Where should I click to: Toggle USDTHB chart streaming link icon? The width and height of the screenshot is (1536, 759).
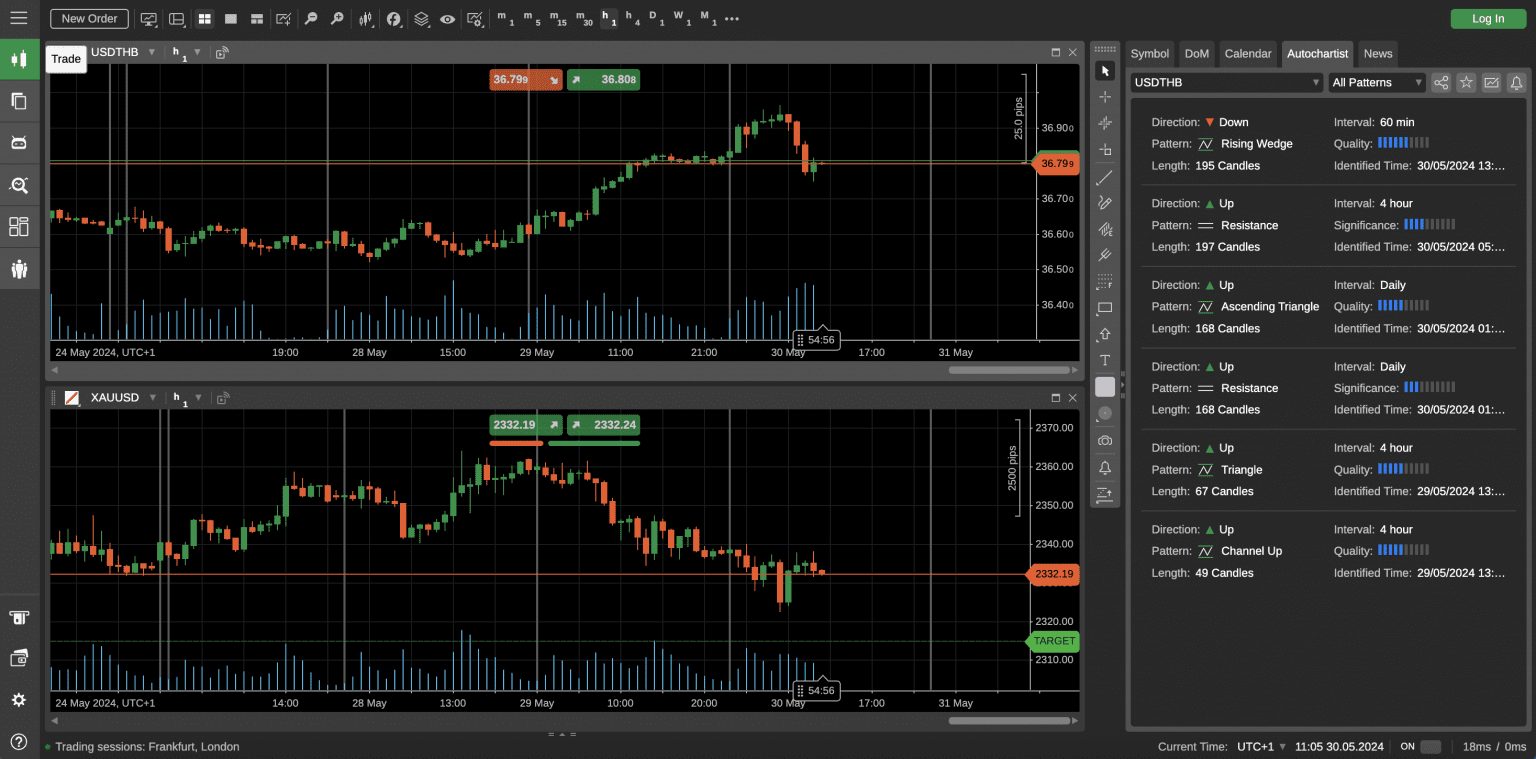coord(222,52)
